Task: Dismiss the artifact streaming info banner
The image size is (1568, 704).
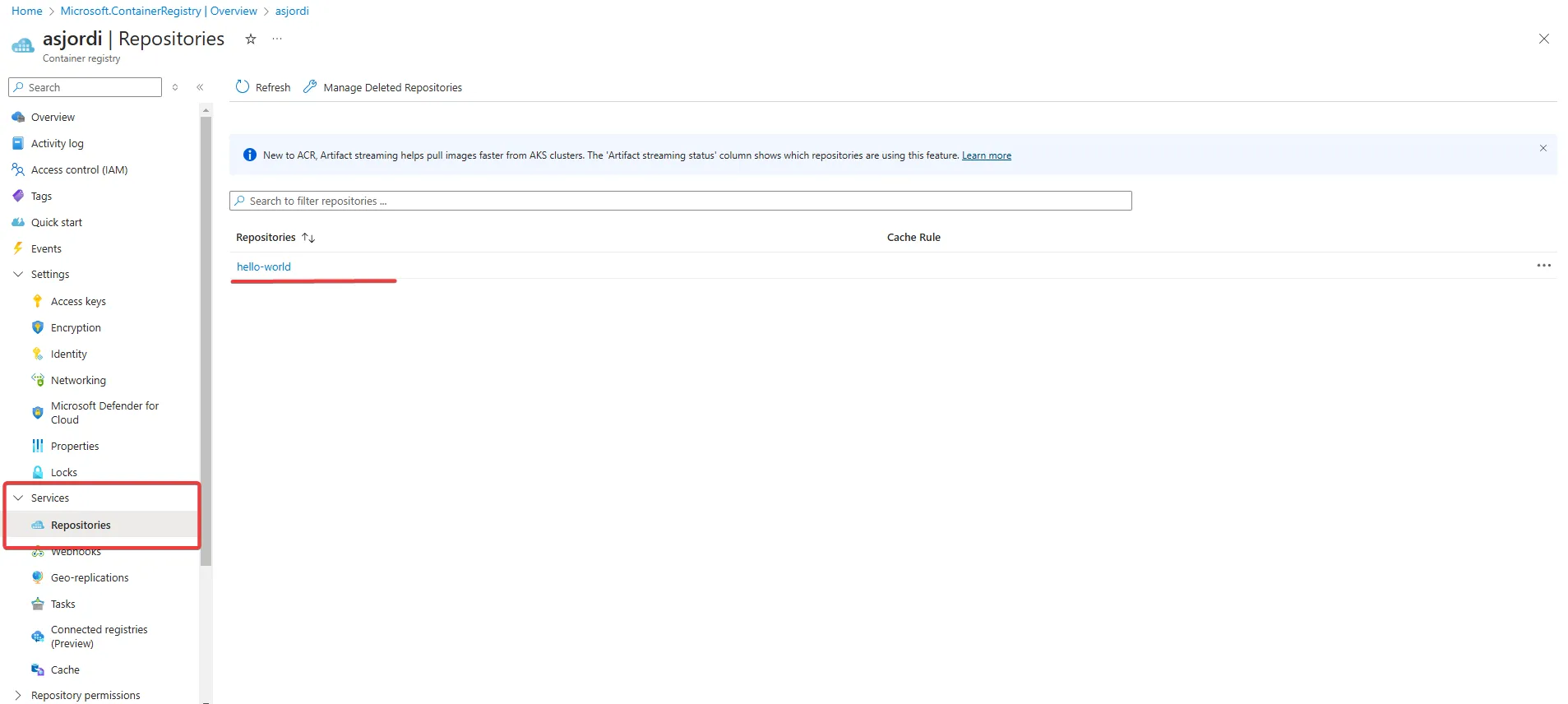Action: click(1543, 148)
